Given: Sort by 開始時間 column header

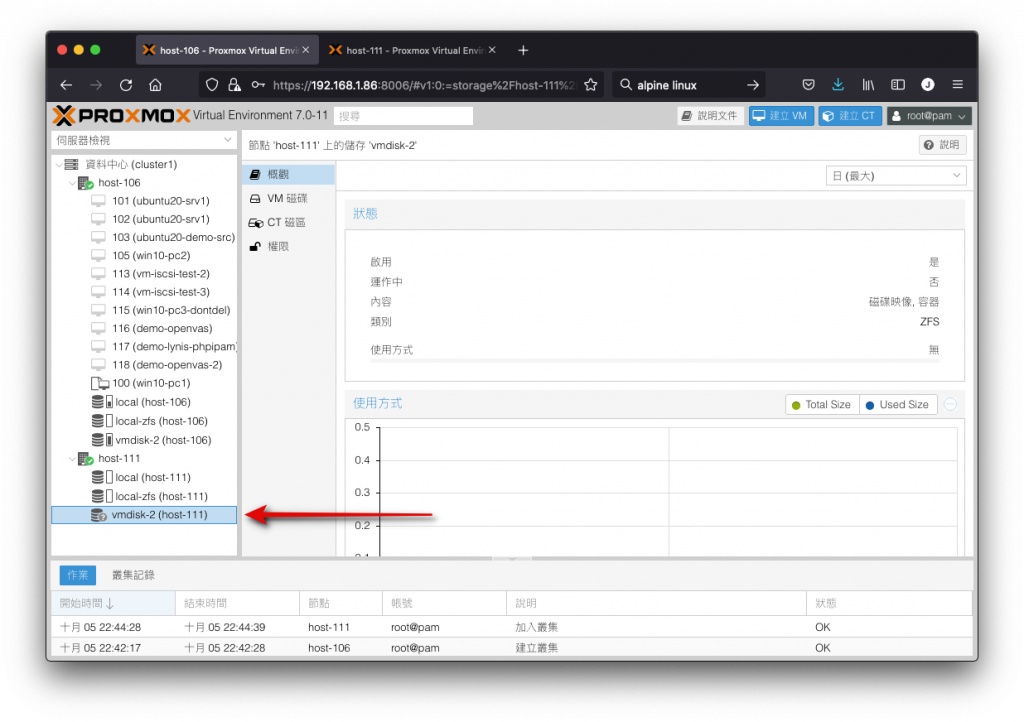Looking at the screenshot, I should (x=113, y=604).
